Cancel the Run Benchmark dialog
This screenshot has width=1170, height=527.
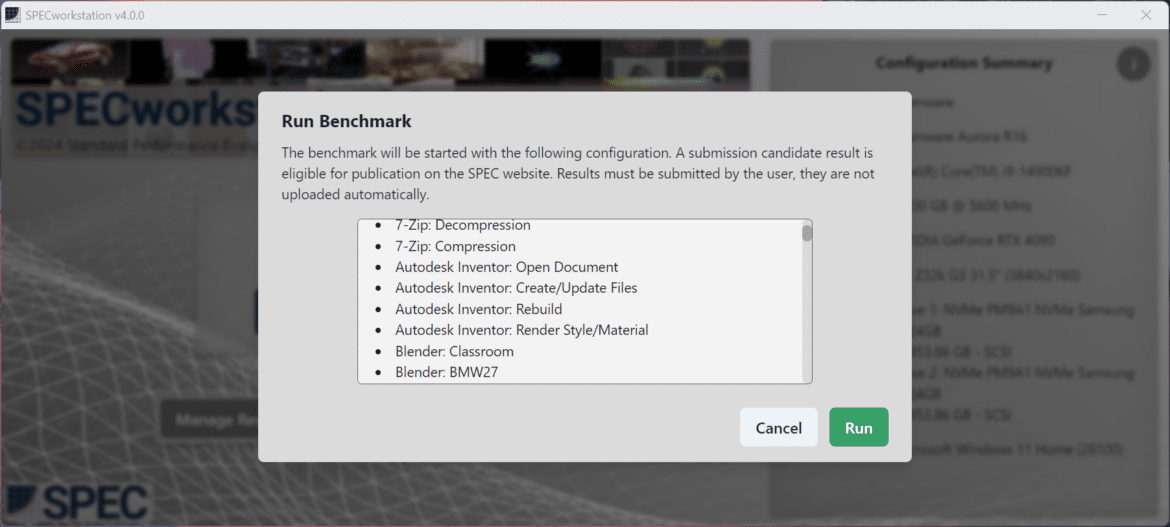click(778, 428)
